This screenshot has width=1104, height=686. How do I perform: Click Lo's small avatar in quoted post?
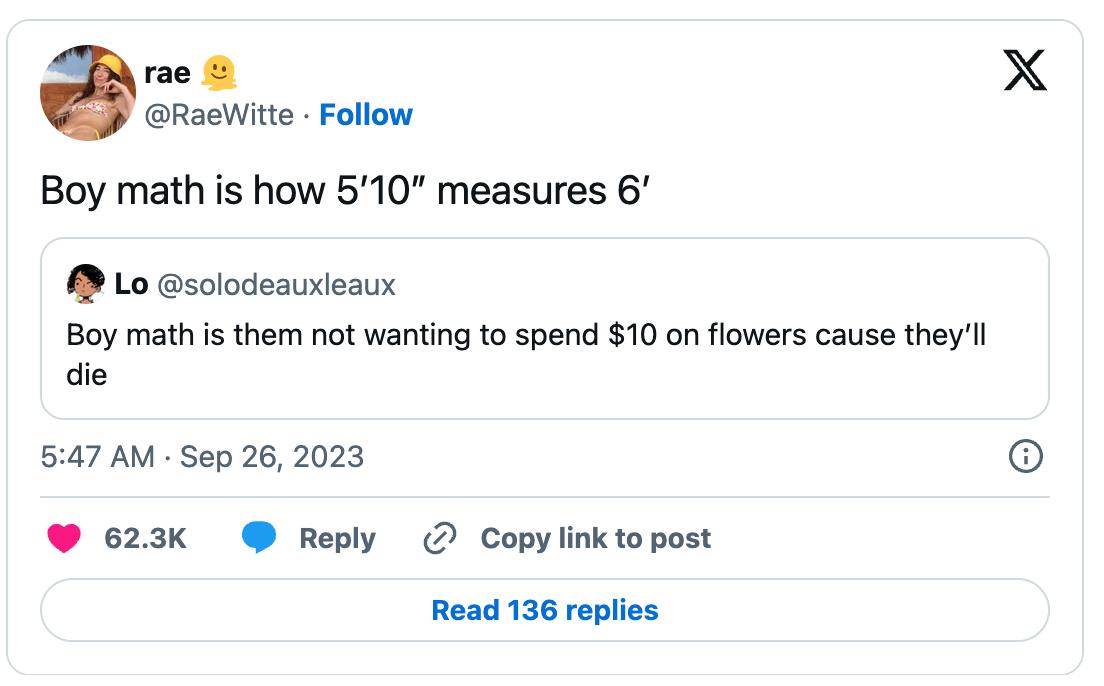point(86,285)
